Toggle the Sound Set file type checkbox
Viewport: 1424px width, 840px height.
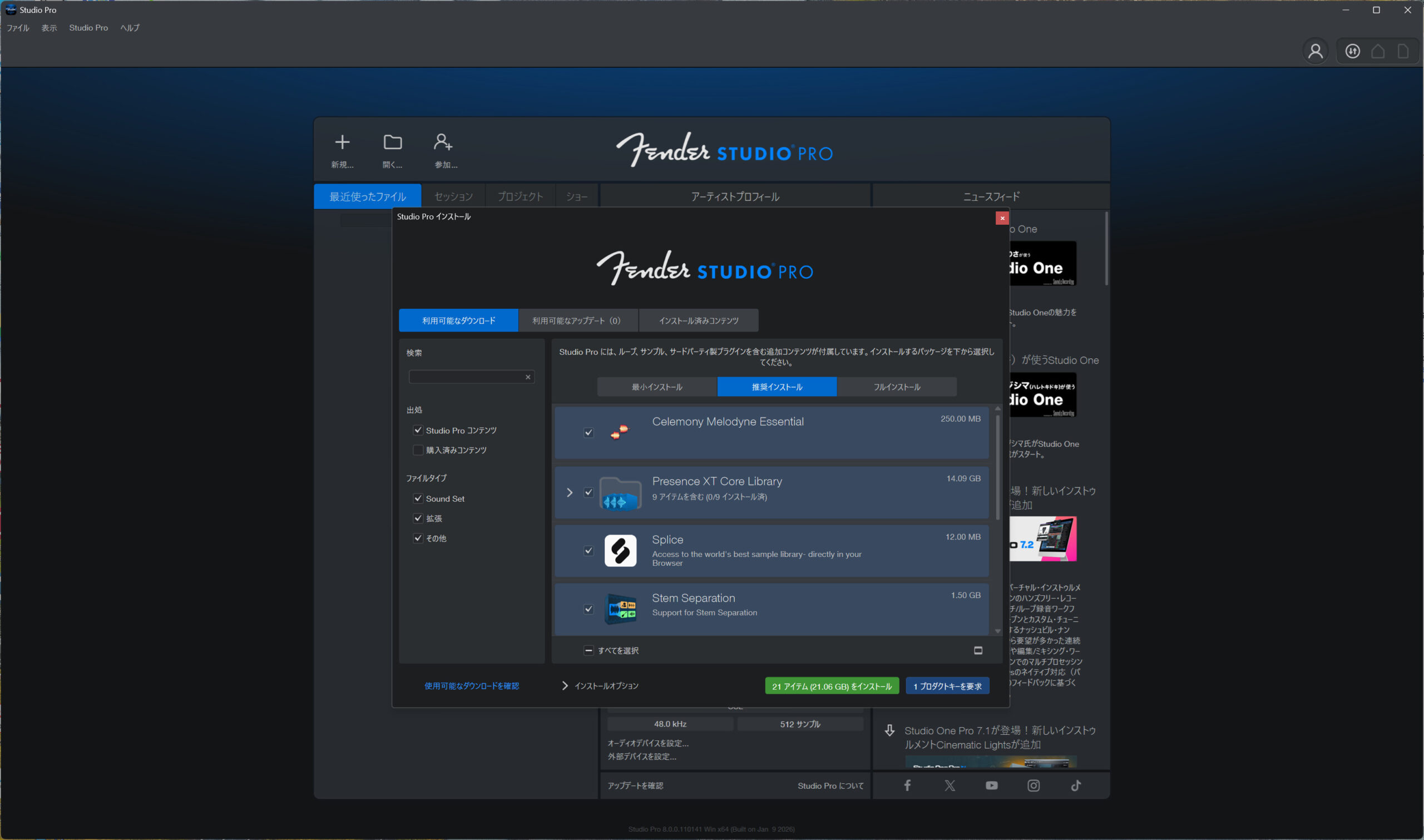[418, 498]
